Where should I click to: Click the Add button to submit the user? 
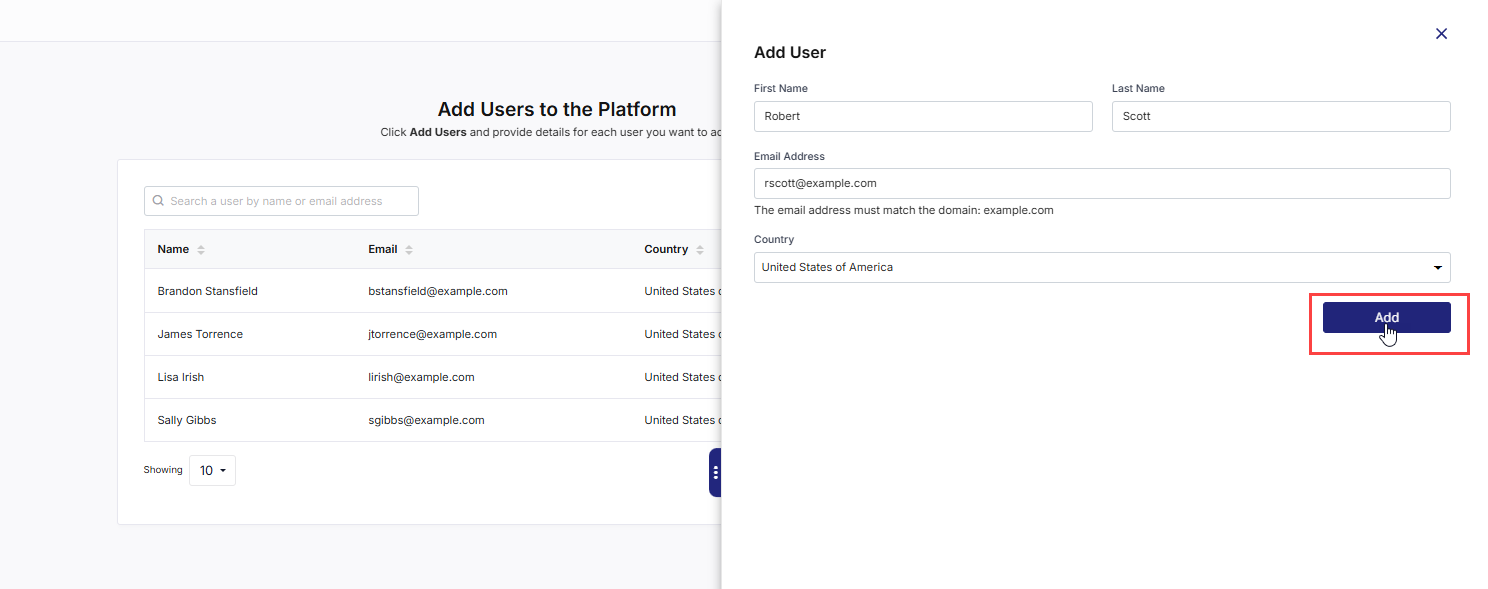tap(1386, 317)
